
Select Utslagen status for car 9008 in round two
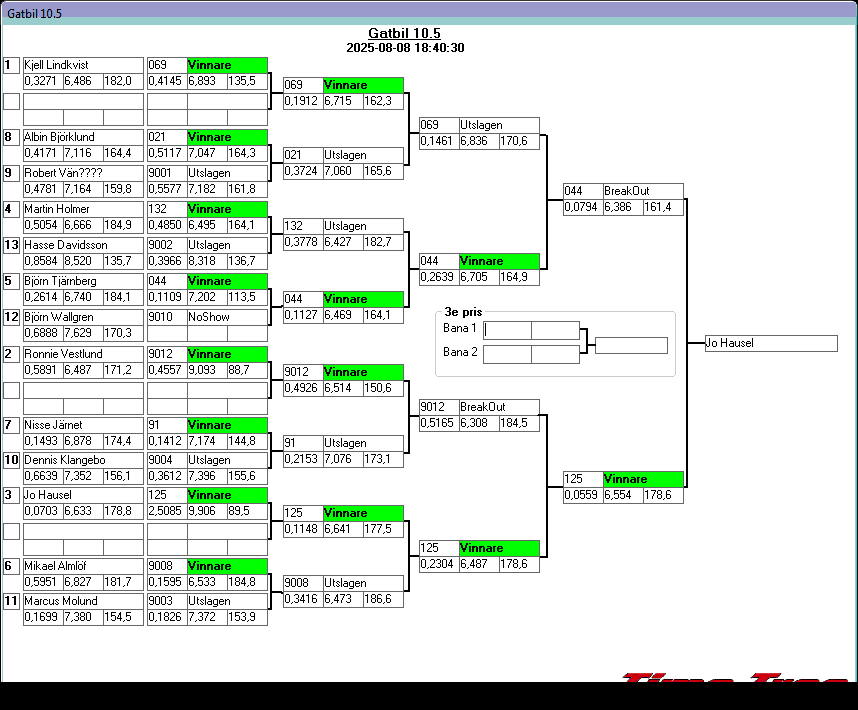coord(363,583)
